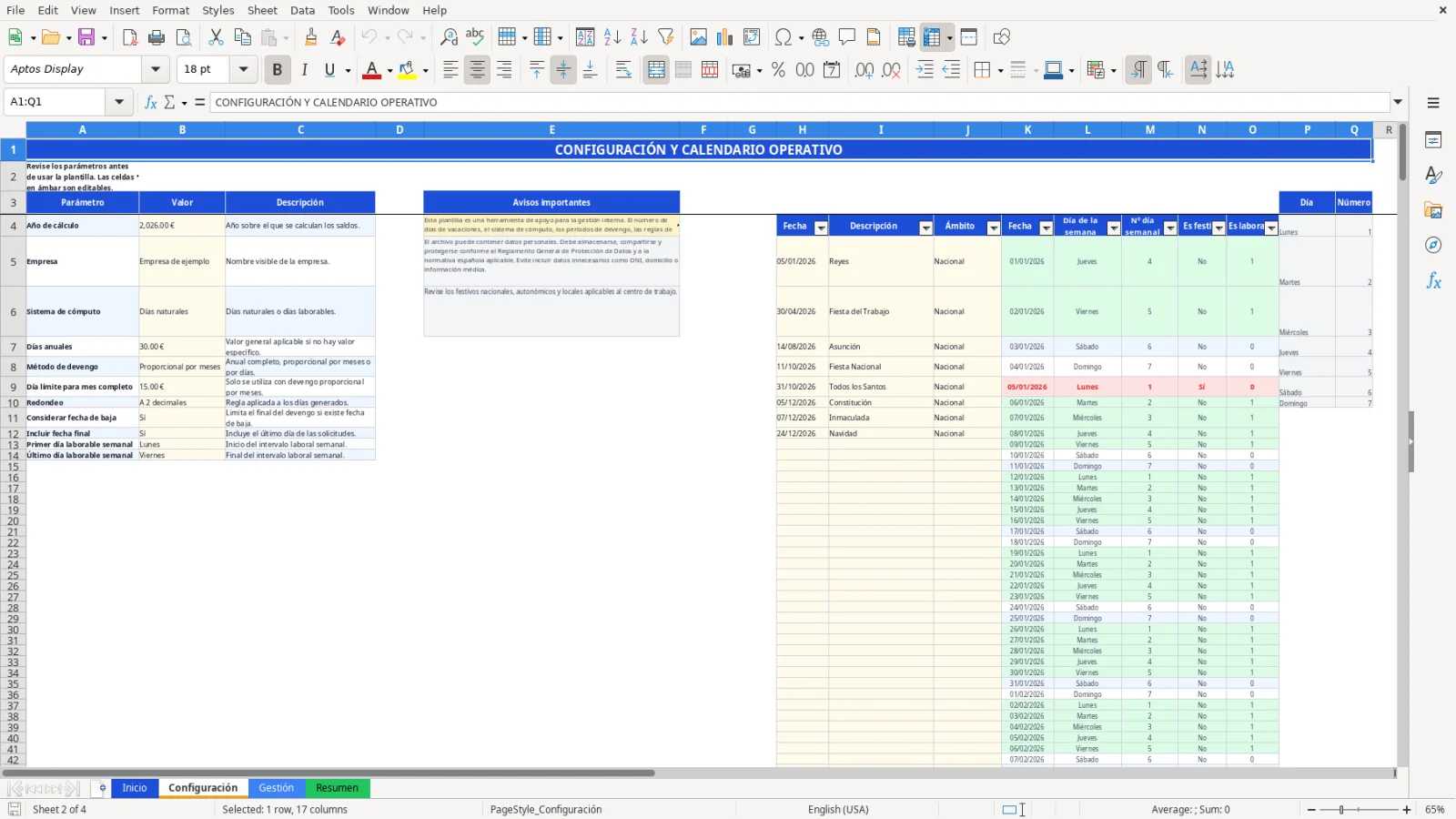1456x819 pixels.
Task: Toggle Bold formatting
Action: (x=278, y=70)
